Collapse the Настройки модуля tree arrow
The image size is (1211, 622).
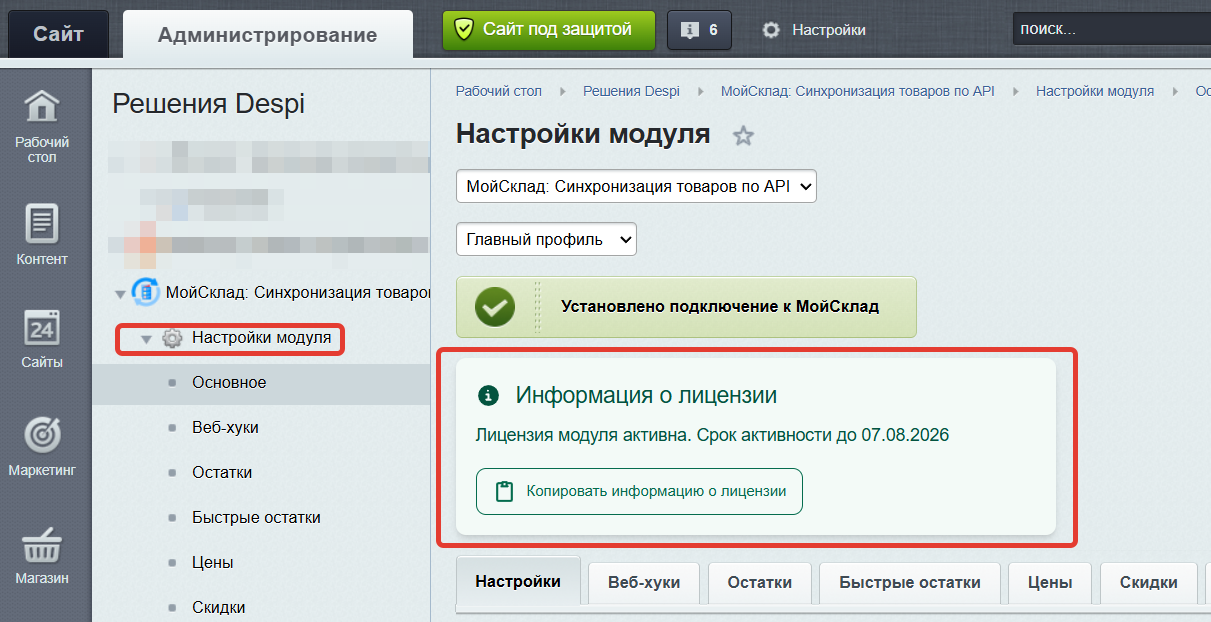(147, 340)
